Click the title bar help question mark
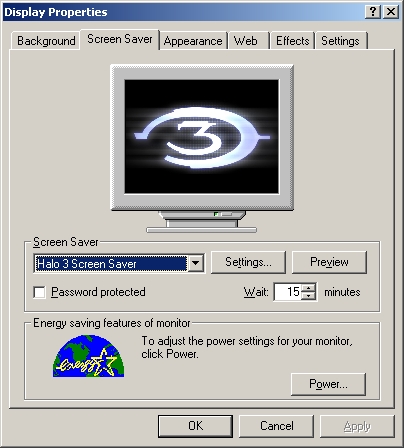Image resolution: width=404 pixels, height=448 pixels. point(373,12)
